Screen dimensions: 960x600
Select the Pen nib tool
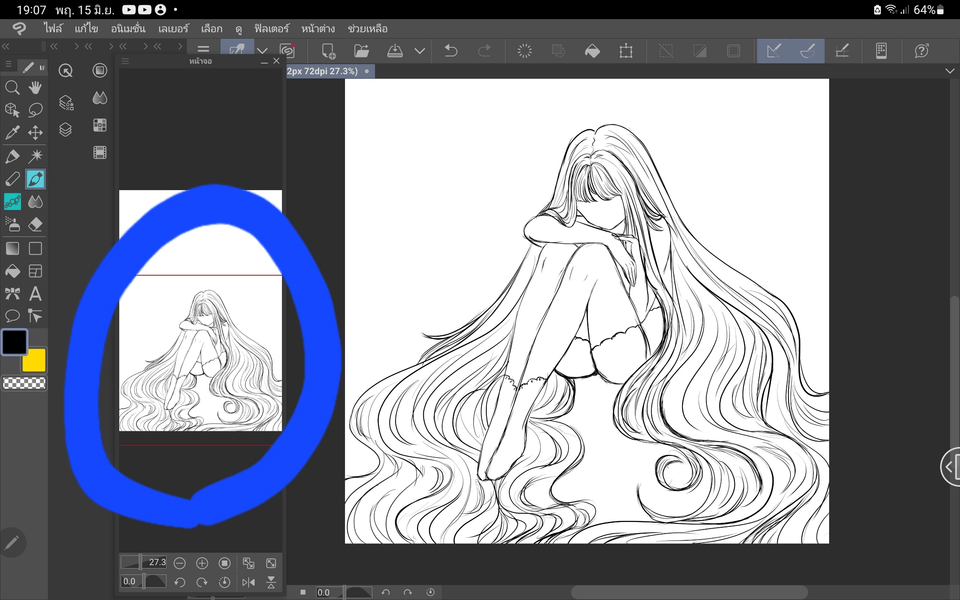coord(12,156)
